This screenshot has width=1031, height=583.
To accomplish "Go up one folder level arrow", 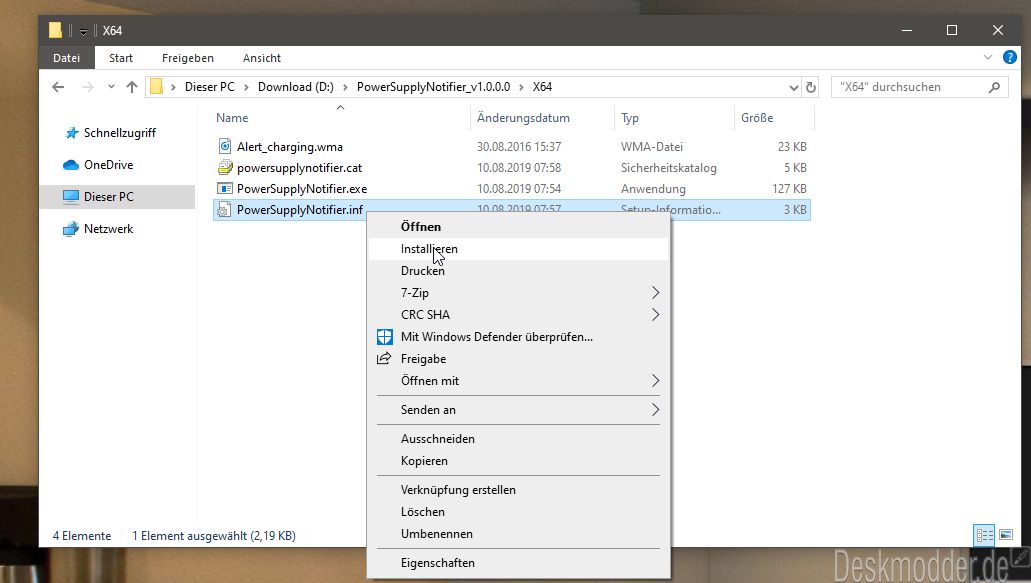I will click(x=132, y=87).
